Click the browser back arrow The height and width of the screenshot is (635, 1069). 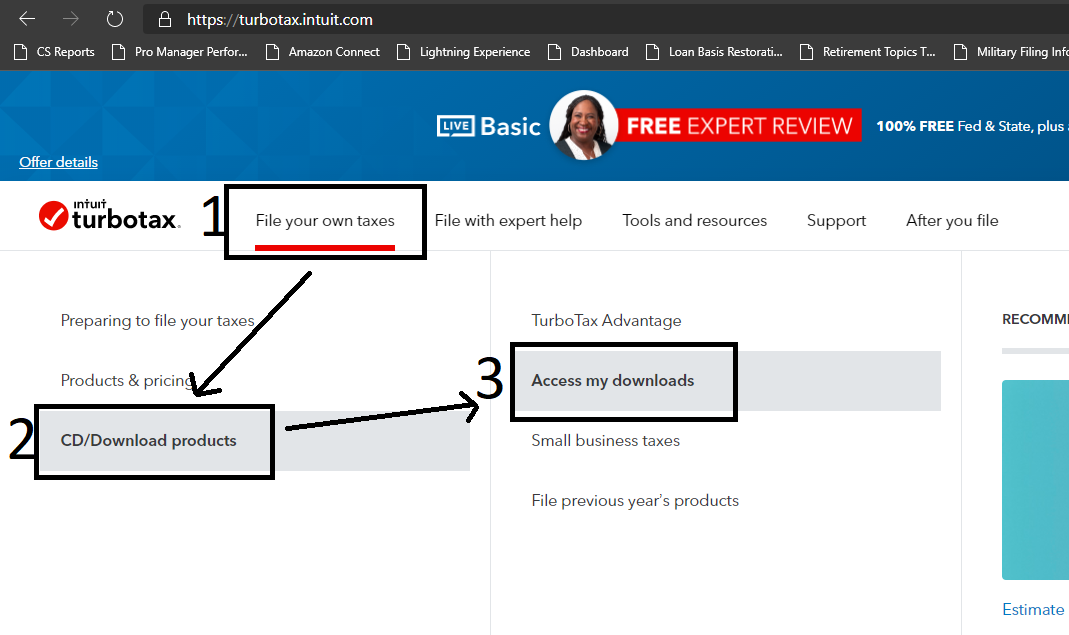tap(27, 19)
